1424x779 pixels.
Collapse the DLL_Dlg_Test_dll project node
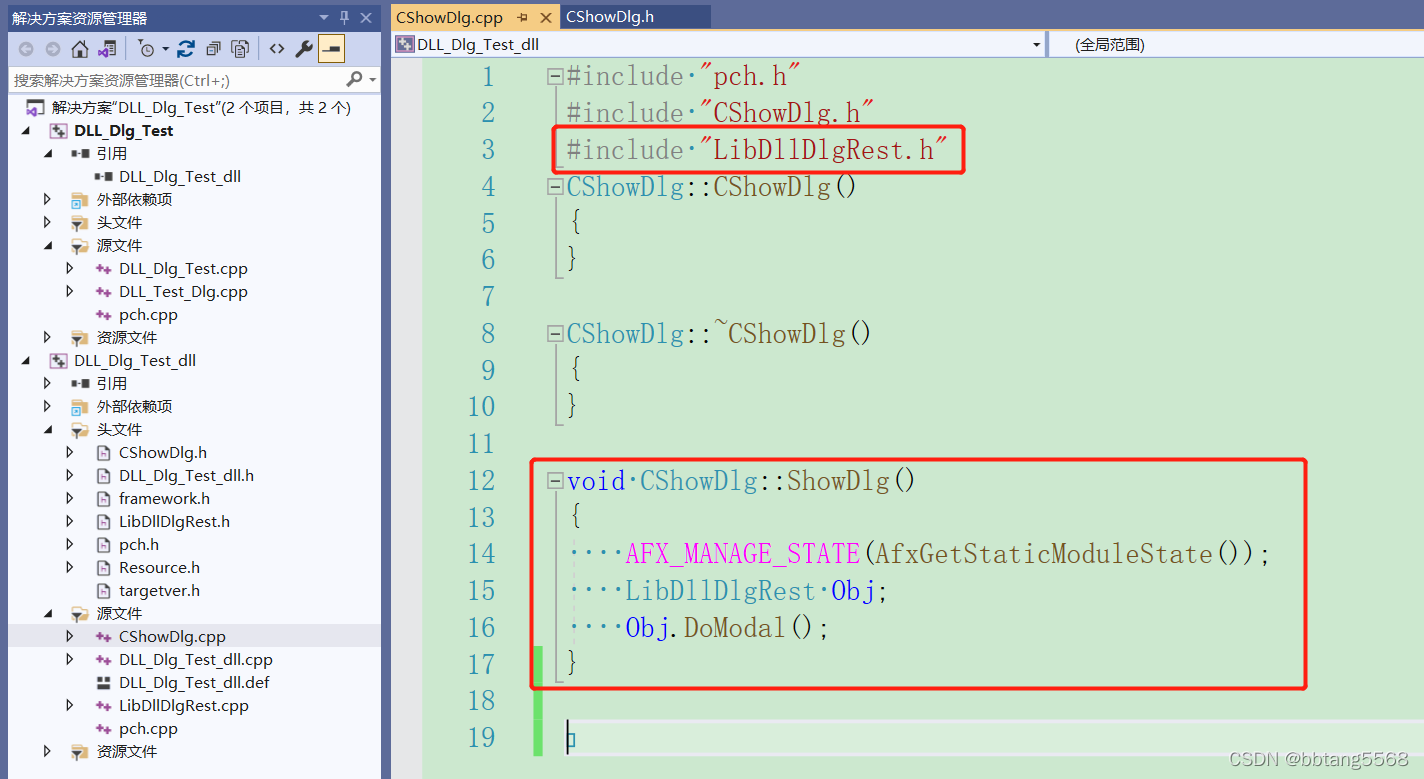click(27, 361)
